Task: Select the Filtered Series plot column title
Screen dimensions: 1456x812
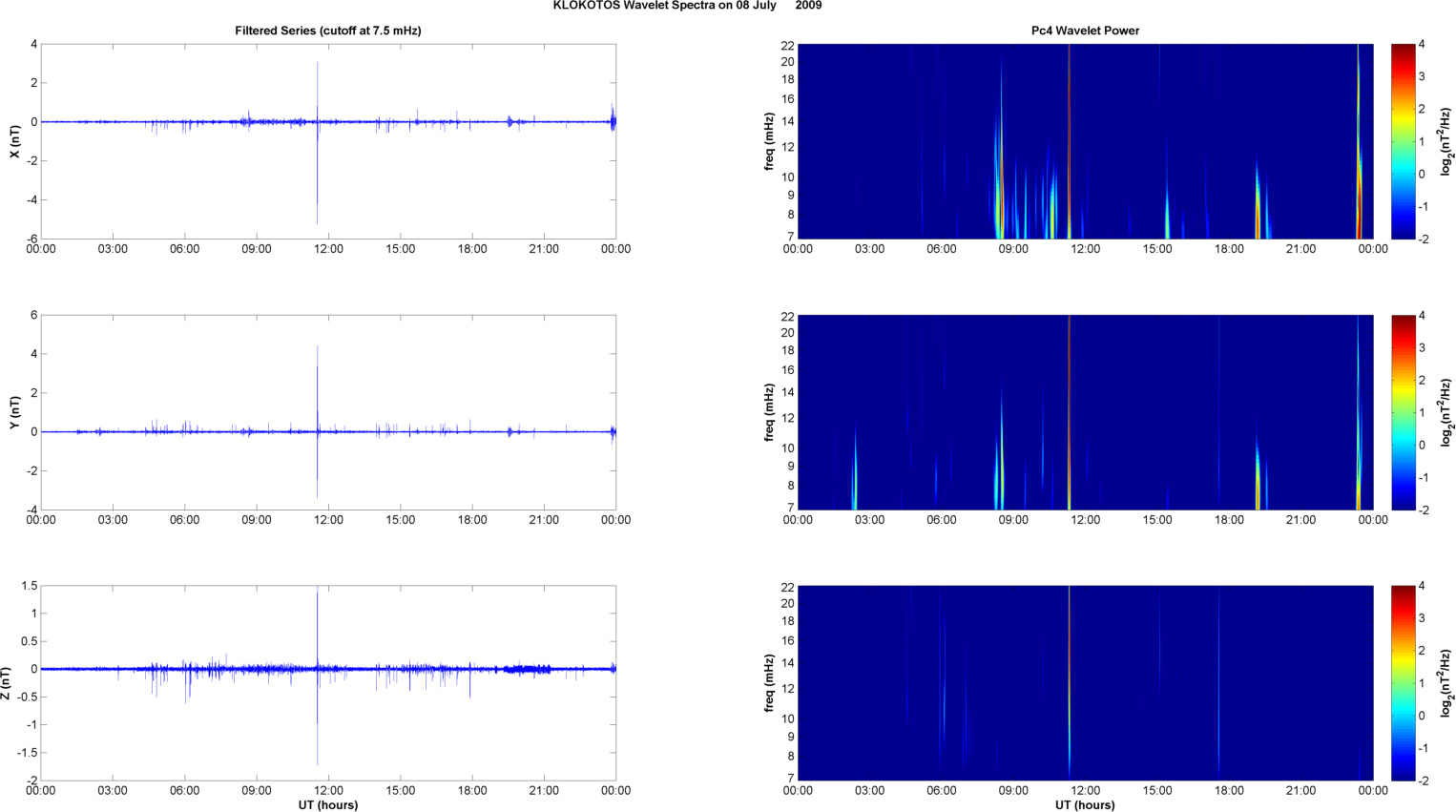Action: (x=327, y=31)
